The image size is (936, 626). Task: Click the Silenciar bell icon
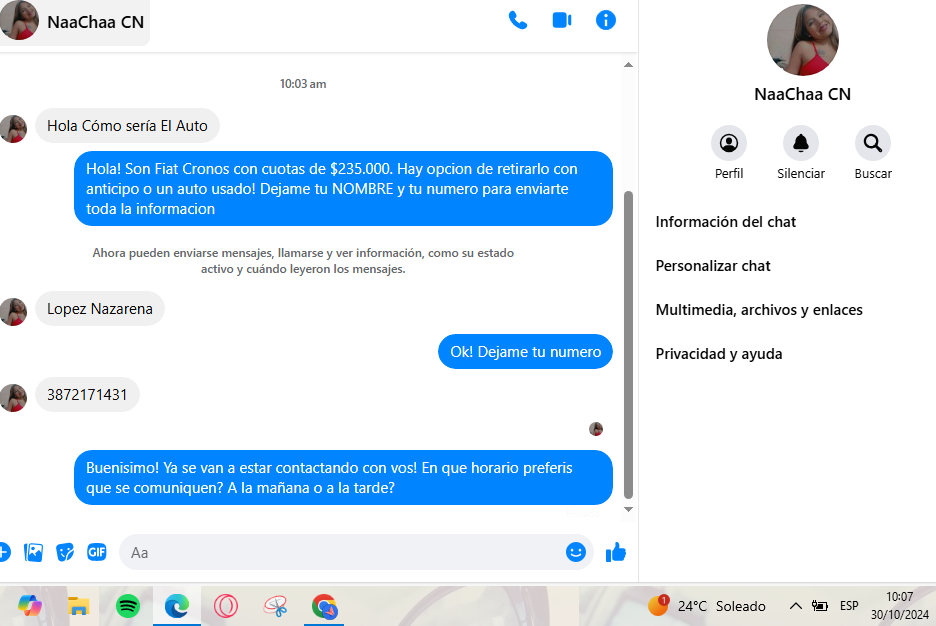(800, 143)
